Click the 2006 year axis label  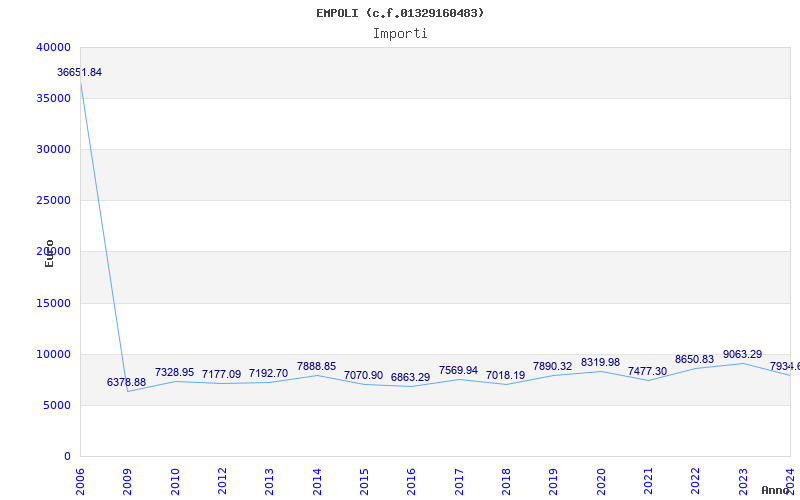pyautogui.click(x=80, y=482)
